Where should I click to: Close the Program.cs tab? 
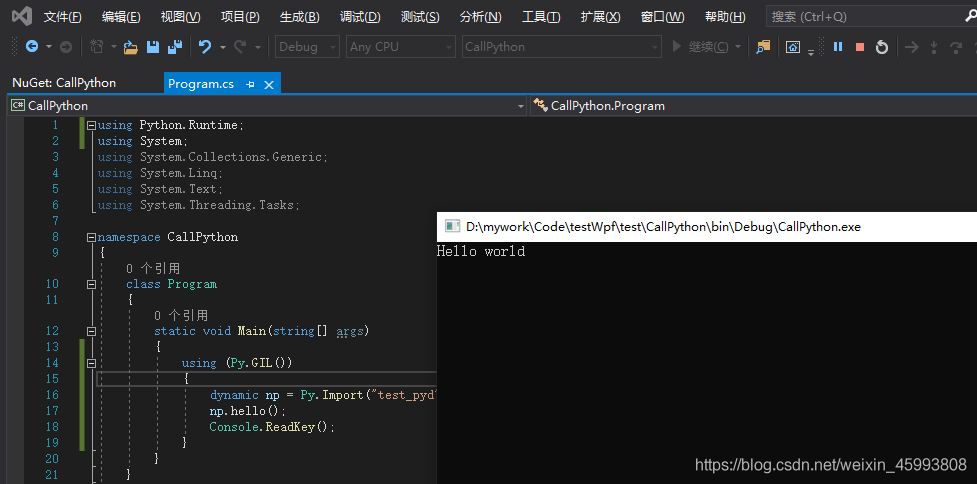click(269, 84)
